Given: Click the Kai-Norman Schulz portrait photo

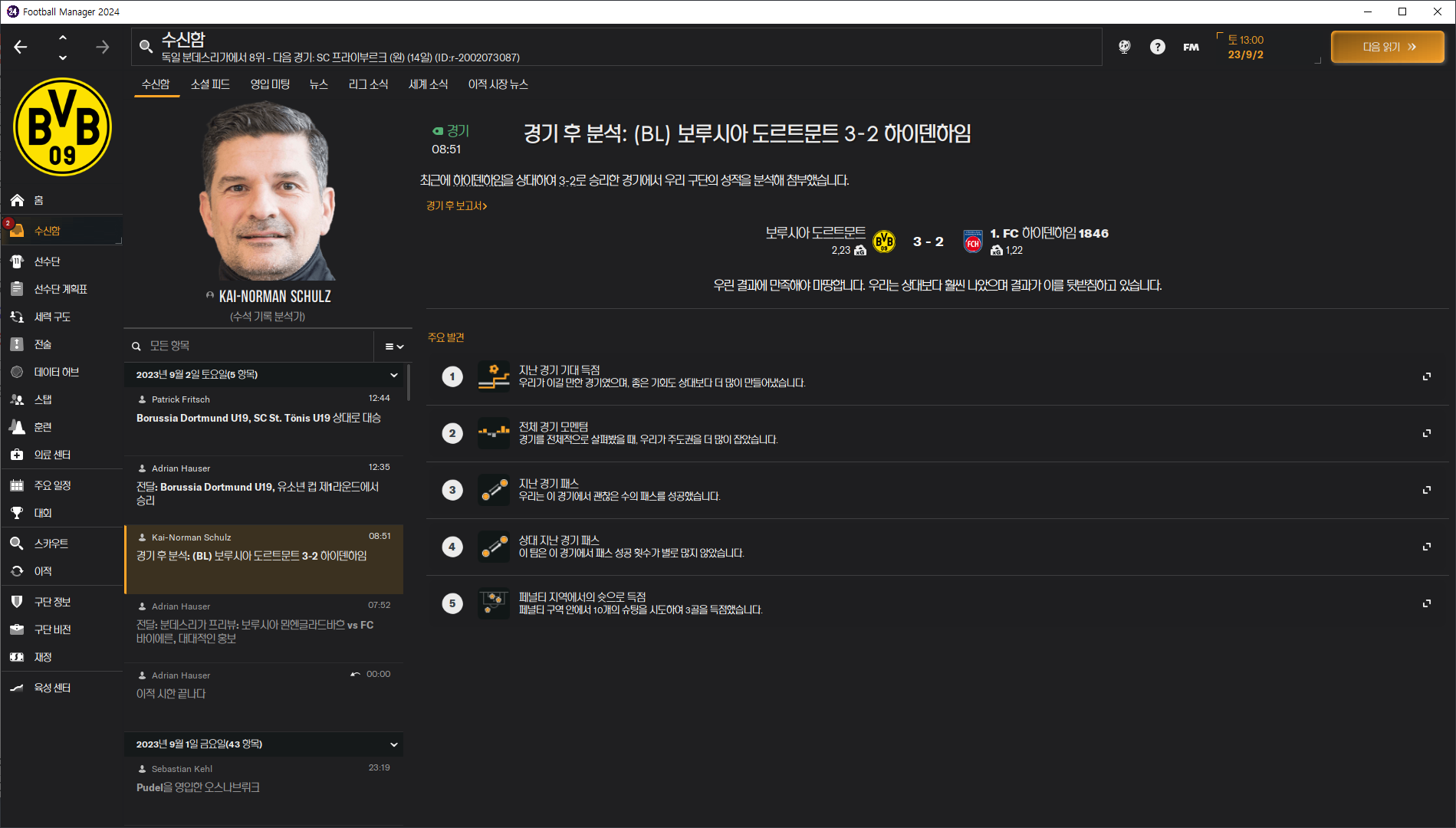Looking at the screenshot, I should point(268,190).
